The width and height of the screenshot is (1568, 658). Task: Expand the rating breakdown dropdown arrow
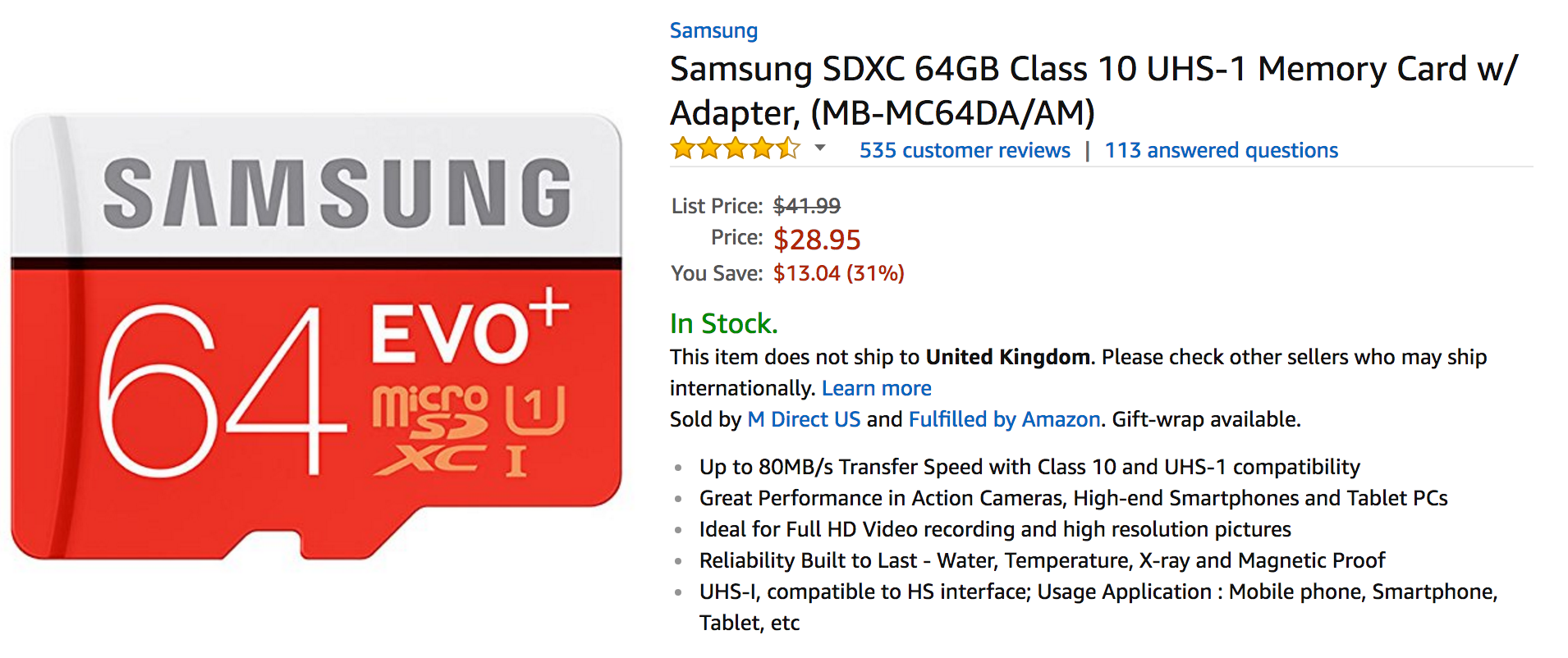819,149
